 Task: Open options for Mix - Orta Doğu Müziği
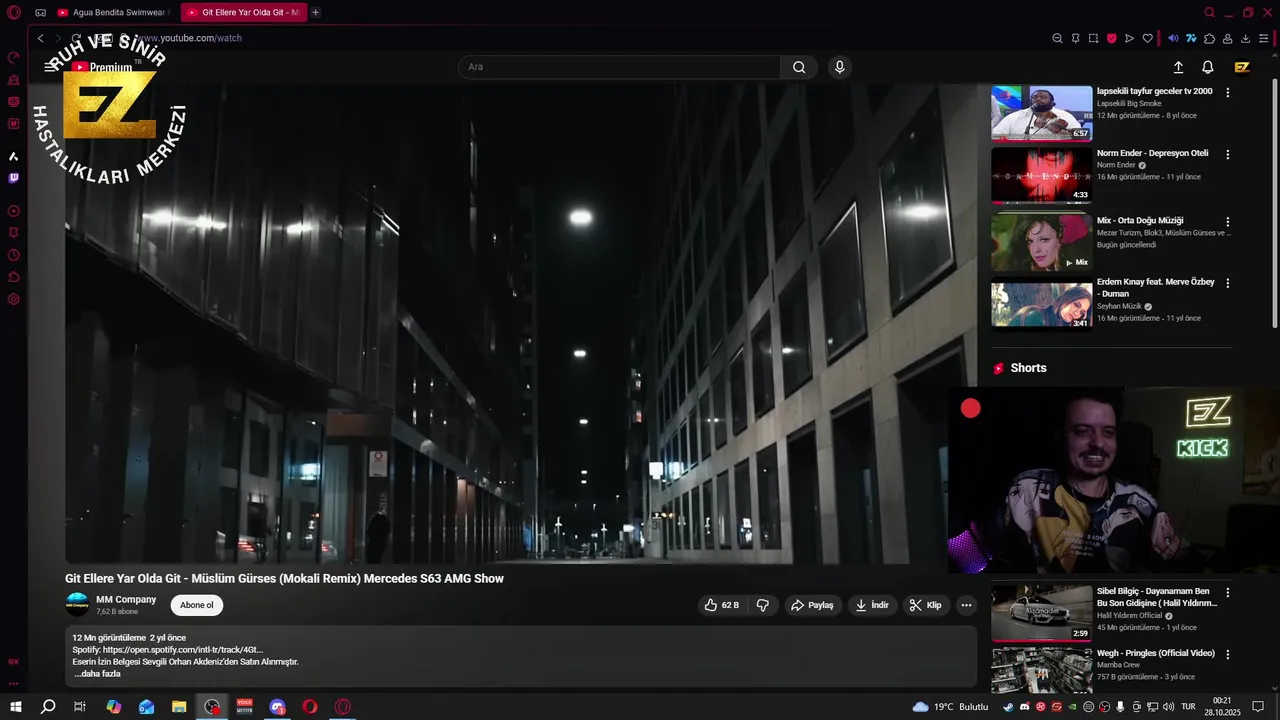click(1228, 221)
